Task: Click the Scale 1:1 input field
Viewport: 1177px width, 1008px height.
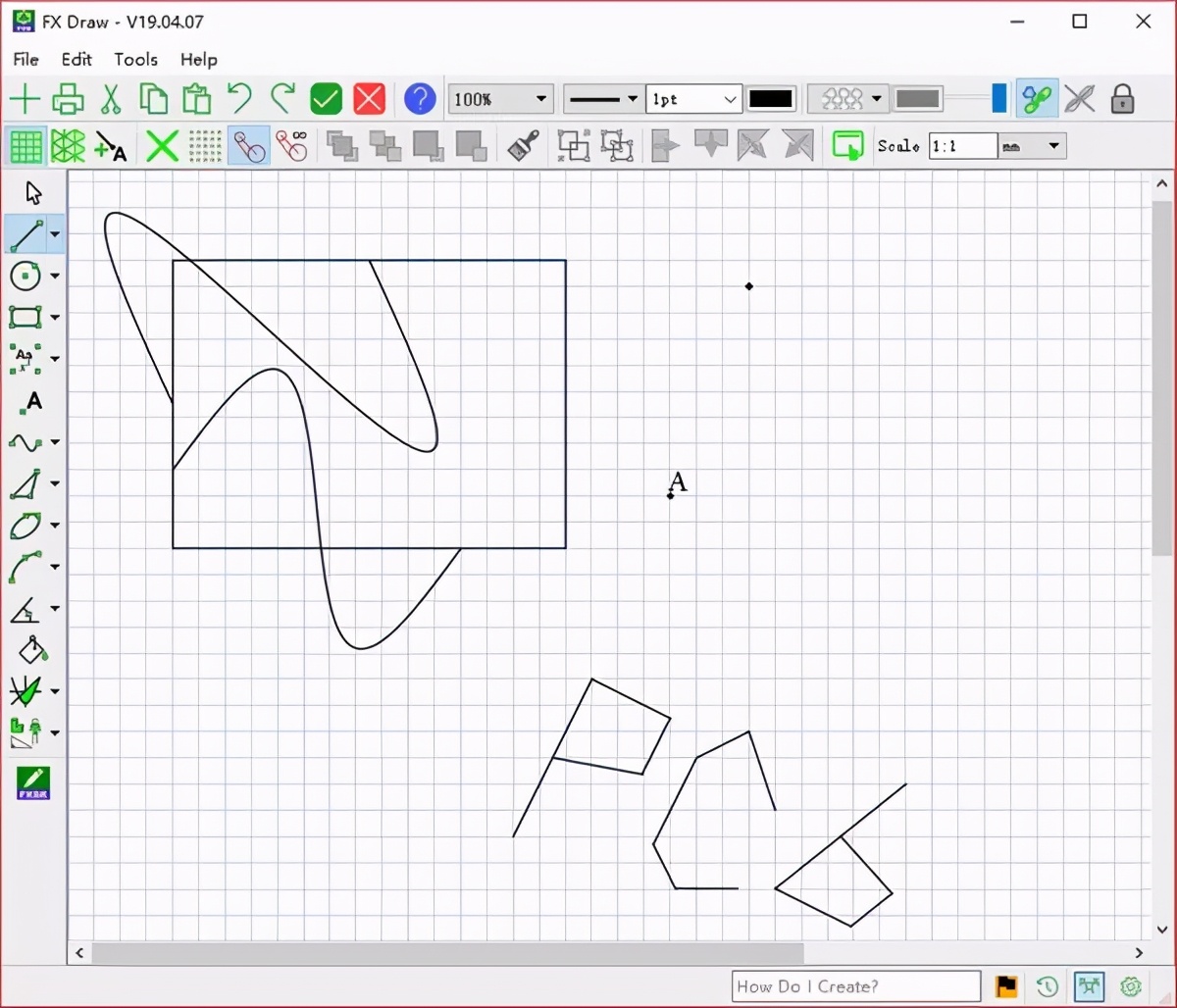Action: point(962,146)
